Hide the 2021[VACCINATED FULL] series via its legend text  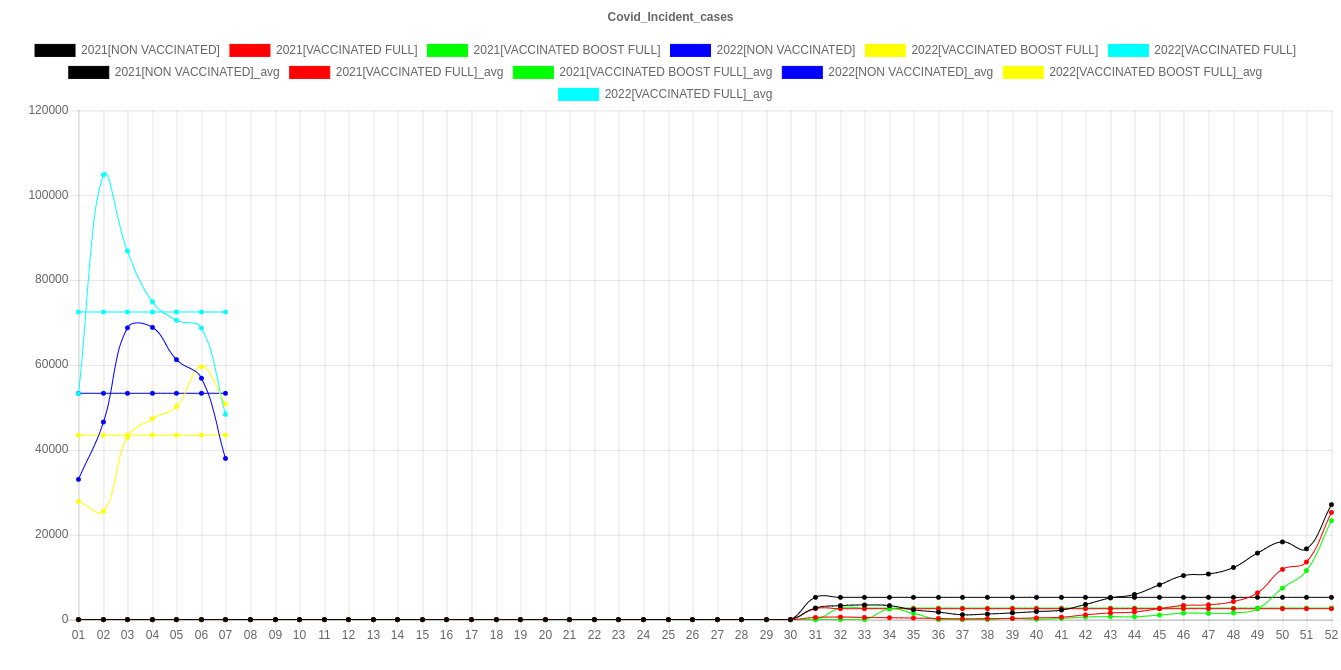pos(346,50)
